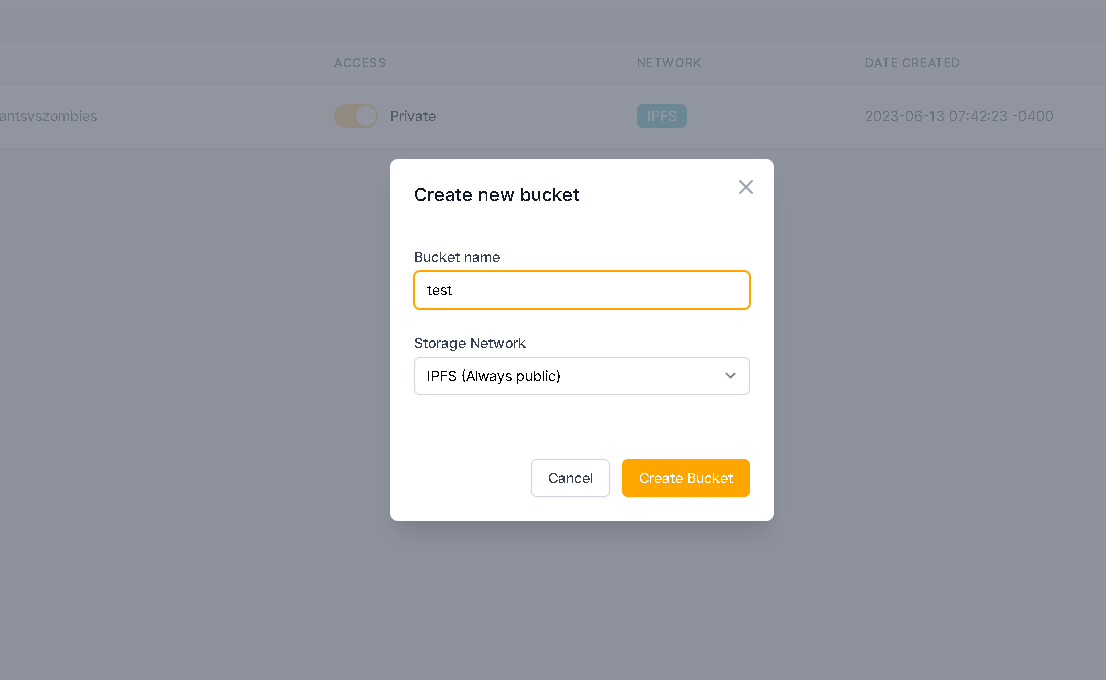Click the "Private" label beside the toggle
1106x680 pixels.
pyautogui.click(x=413, y=116)
